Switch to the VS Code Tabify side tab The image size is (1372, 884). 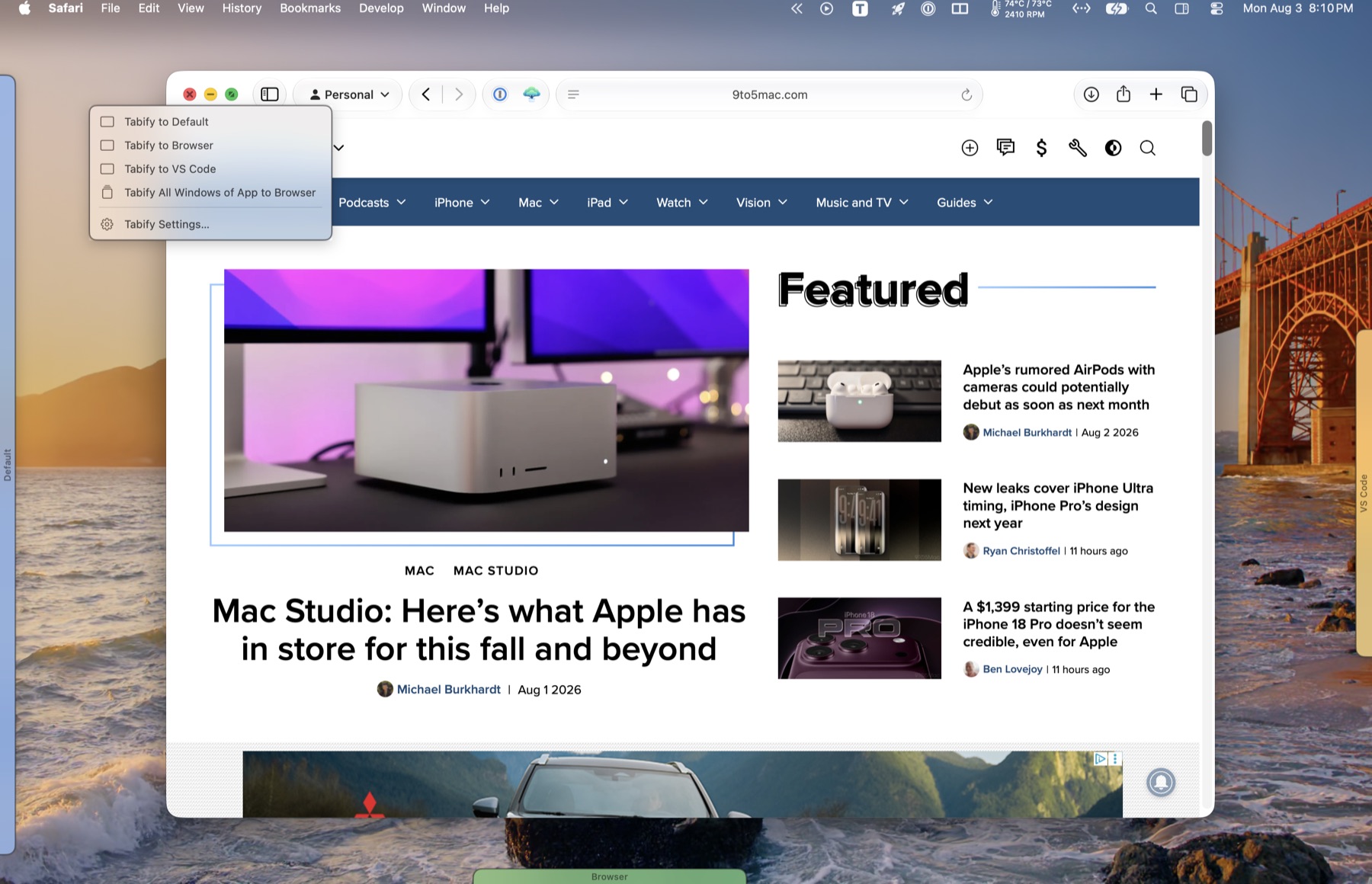1364,493
